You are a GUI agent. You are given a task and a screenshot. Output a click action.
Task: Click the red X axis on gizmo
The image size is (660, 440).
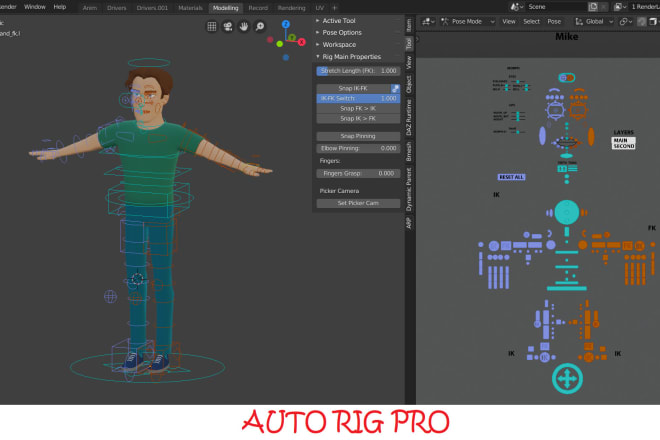301,42
